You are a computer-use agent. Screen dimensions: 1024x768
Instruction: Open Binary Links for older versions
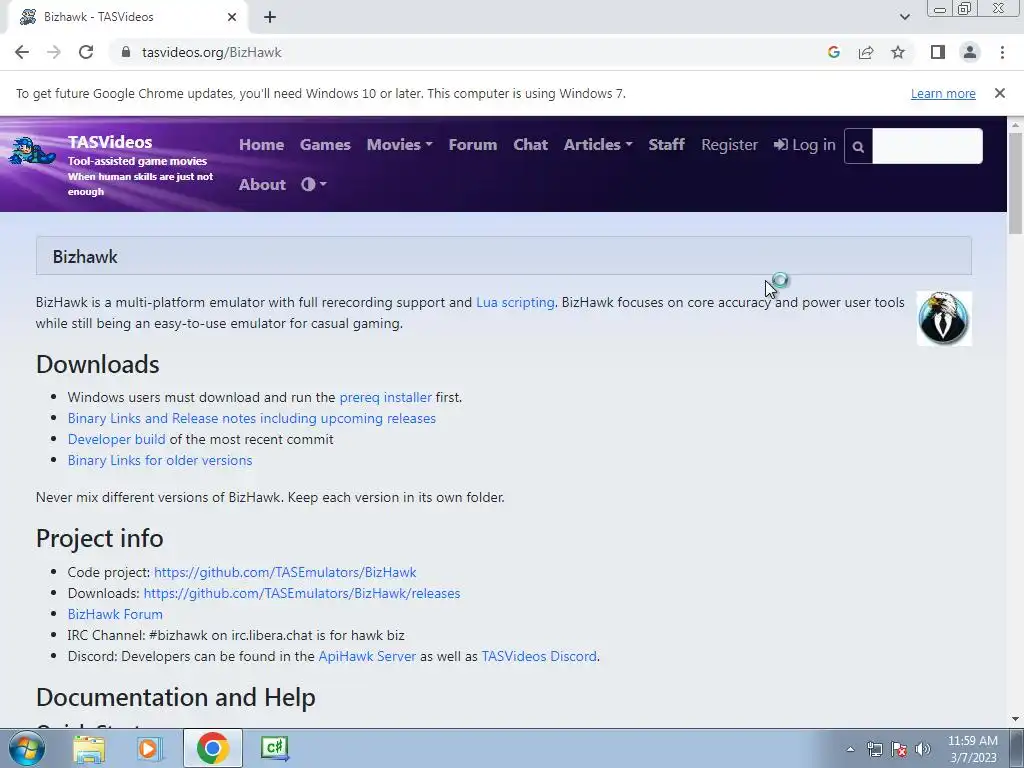(160, 460)
